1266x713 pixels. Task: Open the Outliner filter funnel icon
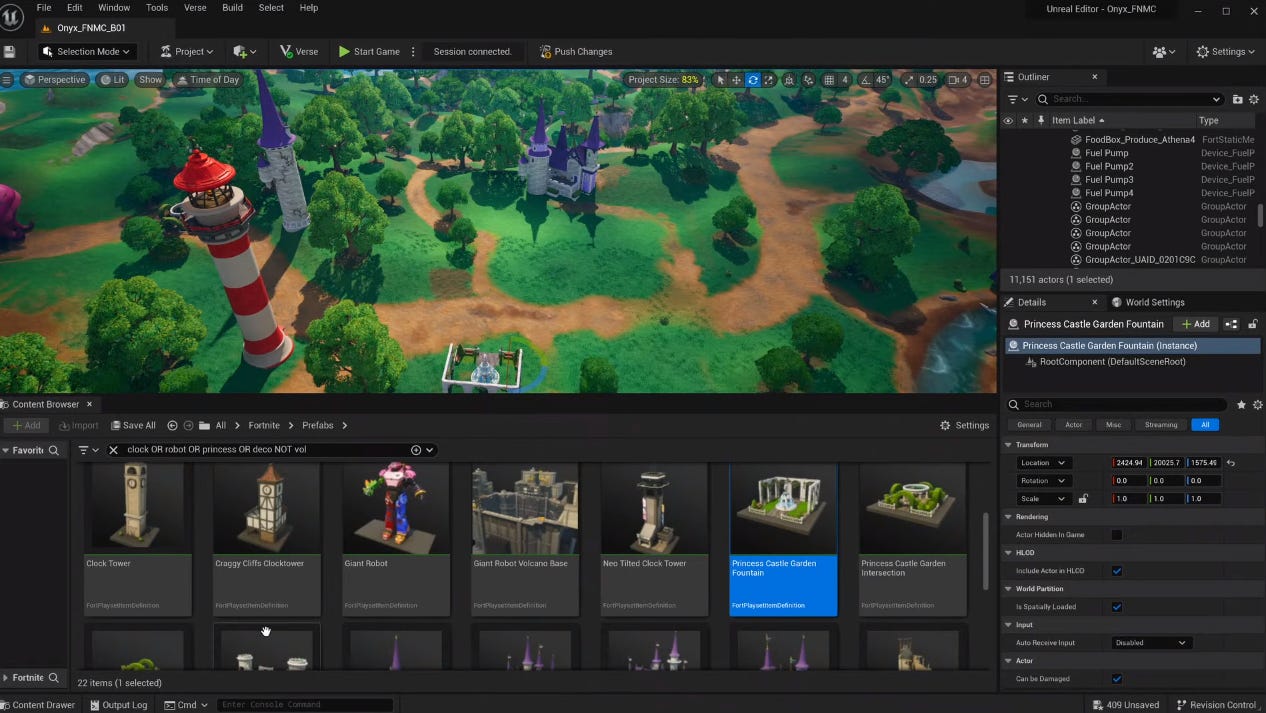[1013, 99]
